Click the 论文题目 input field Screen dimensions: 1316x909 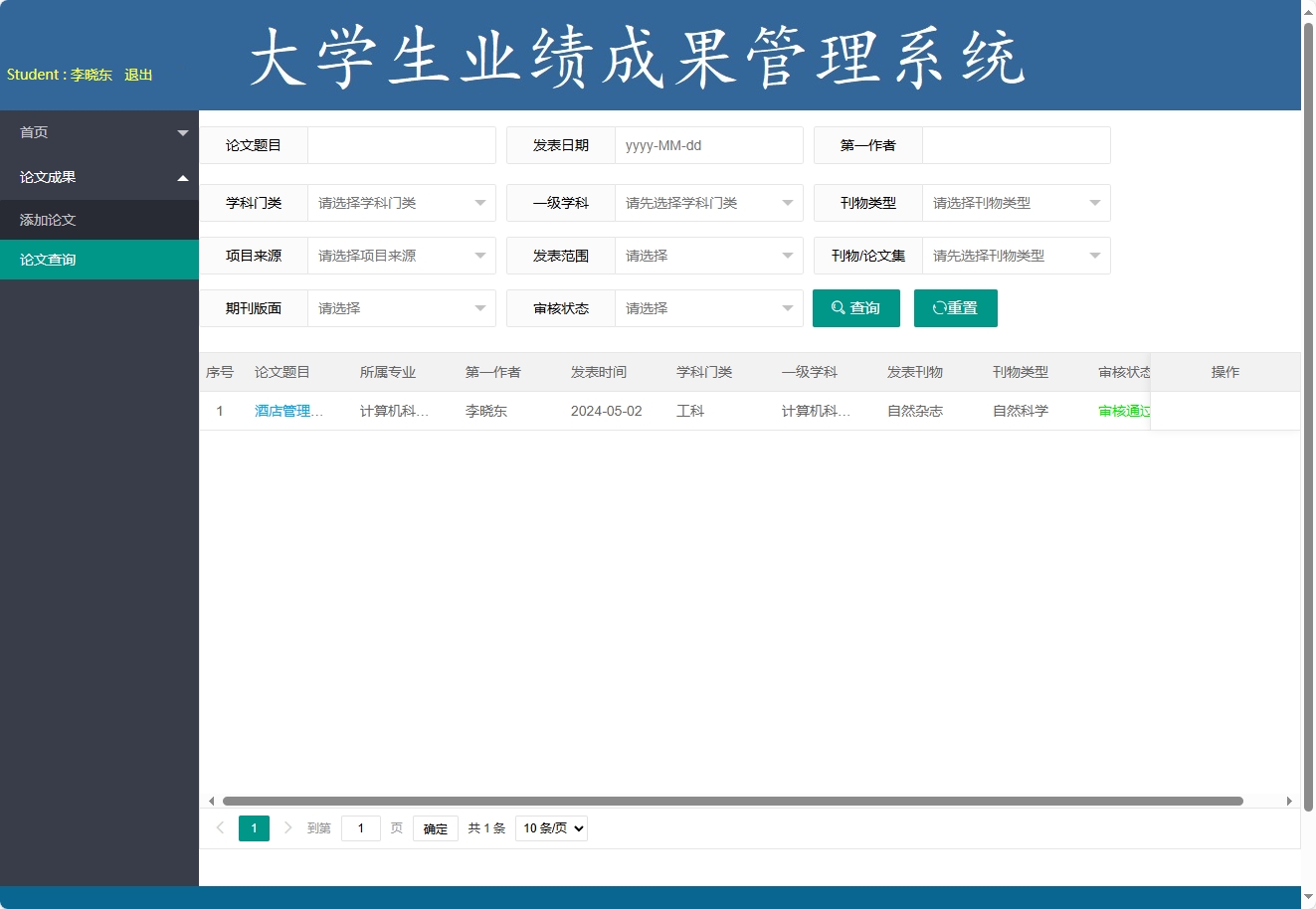tap(401, 145)
